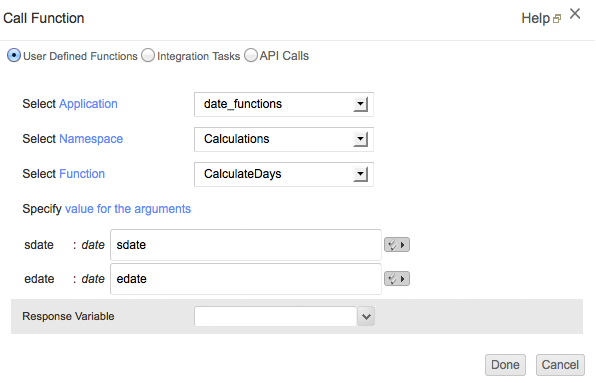Viewport: 596px width, 383px height.
Task: Open expression builder for edate argument
Action: tap(396, 279)
